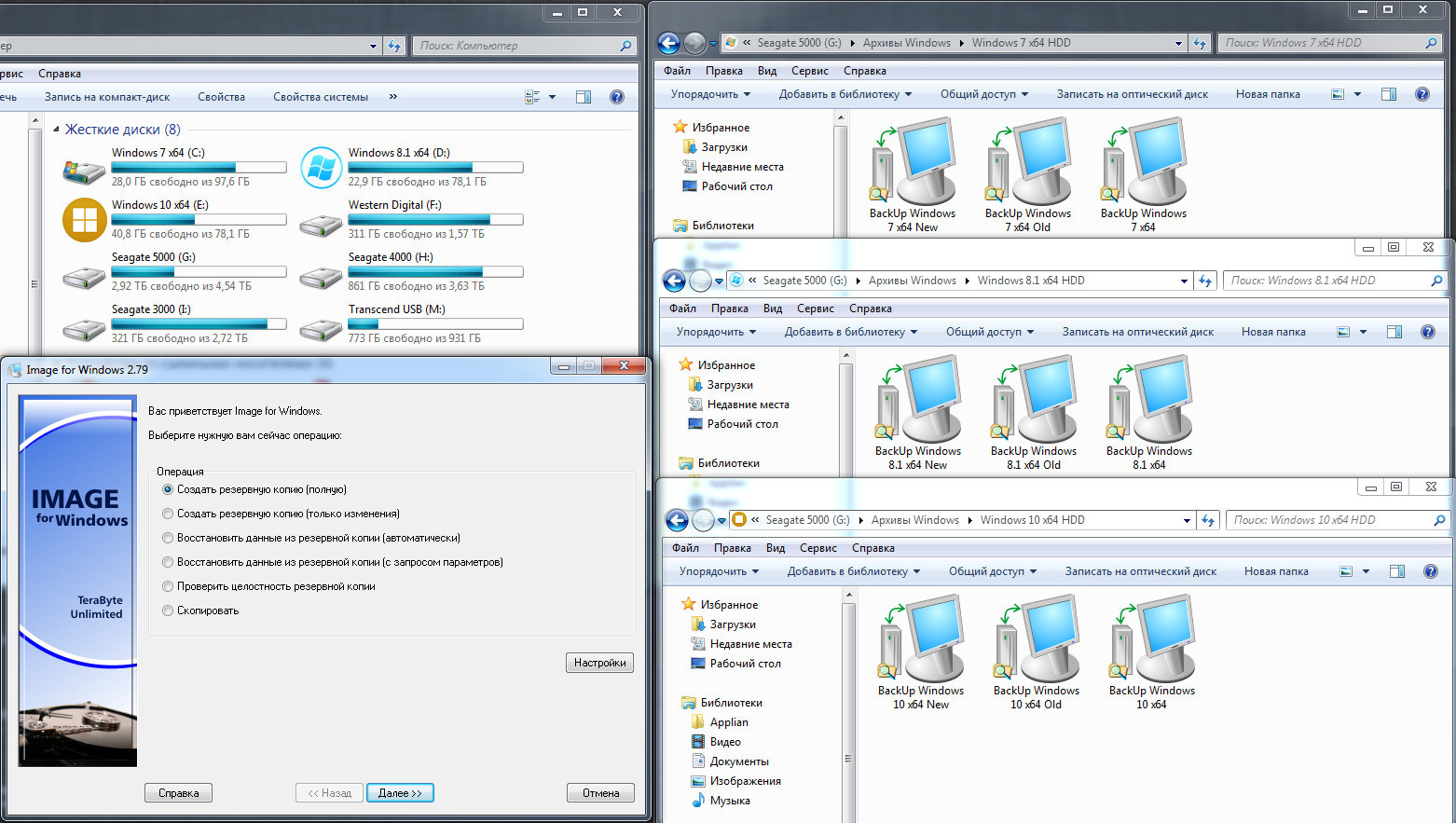The width and height of the screenshot is (1456, 823).
Task: Open Seagate 4000 (H:) drive icon
Action: (321, 277)
